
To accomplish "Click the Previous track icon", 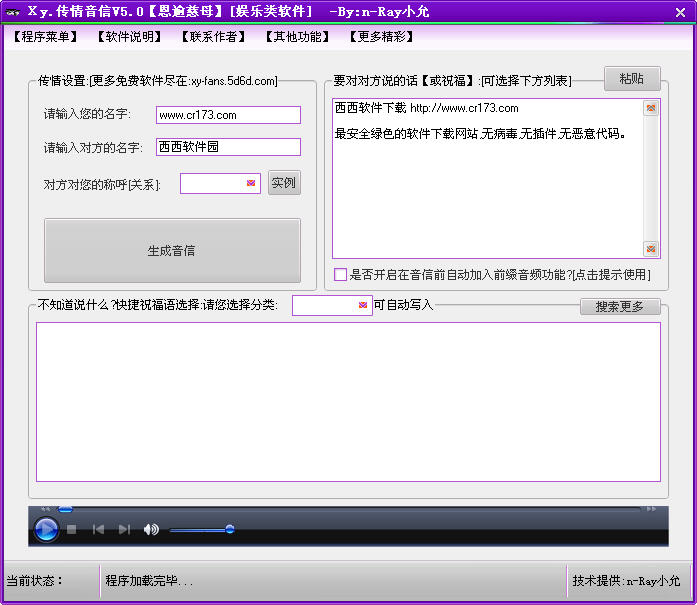I will pos(98,529).
